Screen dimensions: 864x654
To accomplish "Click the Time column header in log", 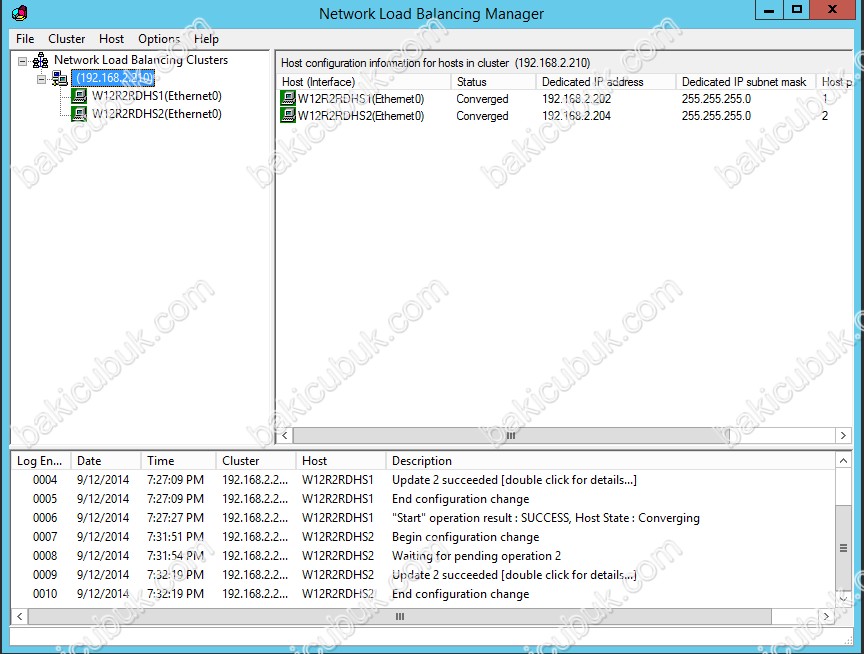I will coord(179,461).
